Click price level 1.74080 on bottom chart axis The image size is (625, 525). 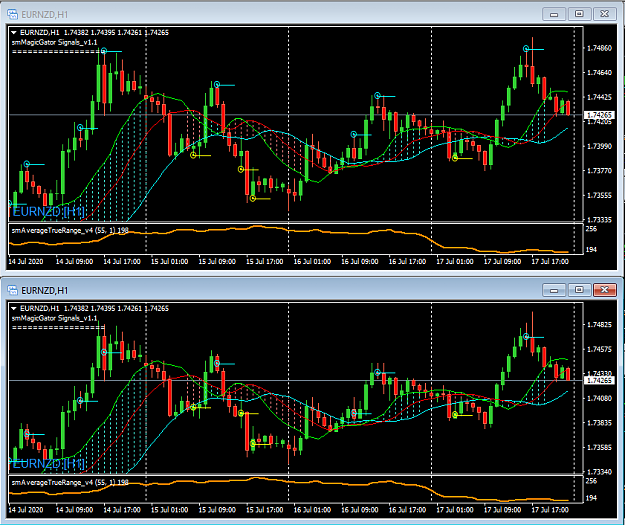coord(599,398)
